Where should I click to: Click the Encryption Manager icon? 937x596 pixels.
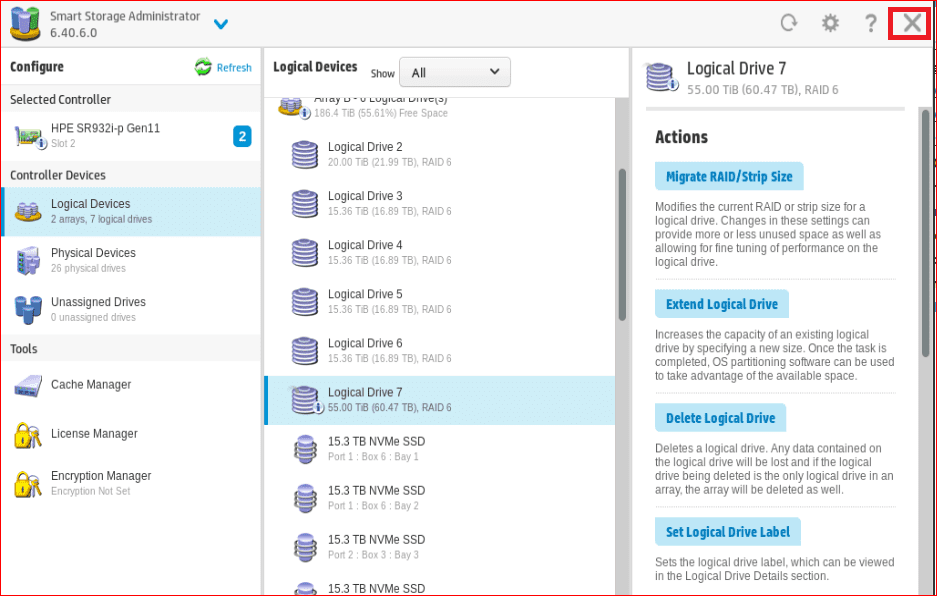pyautogui.click(x=27, y=484)
